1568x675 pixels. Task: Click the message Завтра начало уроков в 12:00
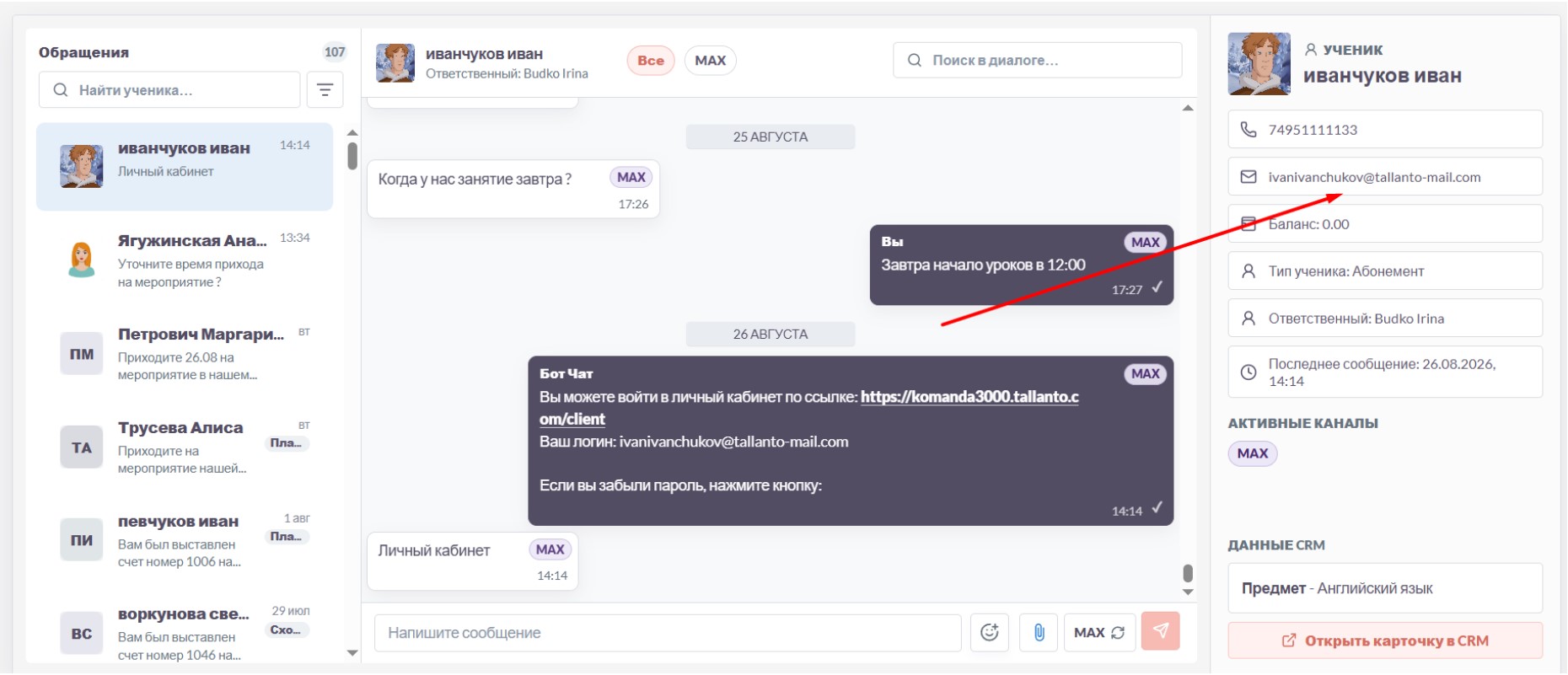tap(1022, 265)
